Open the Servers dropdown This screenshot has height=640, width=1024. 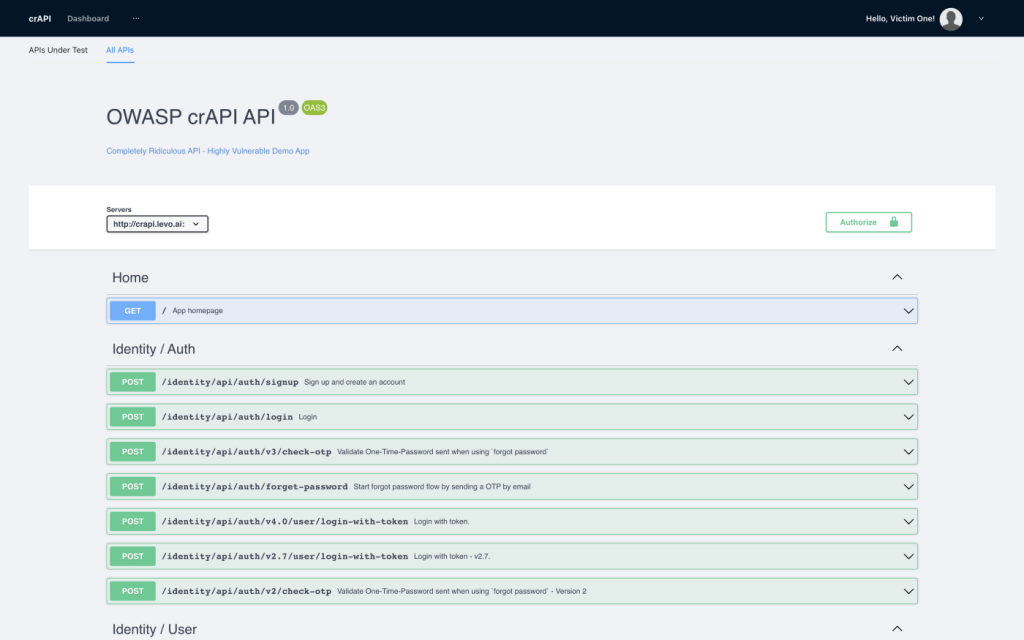(x=157, y=224)
